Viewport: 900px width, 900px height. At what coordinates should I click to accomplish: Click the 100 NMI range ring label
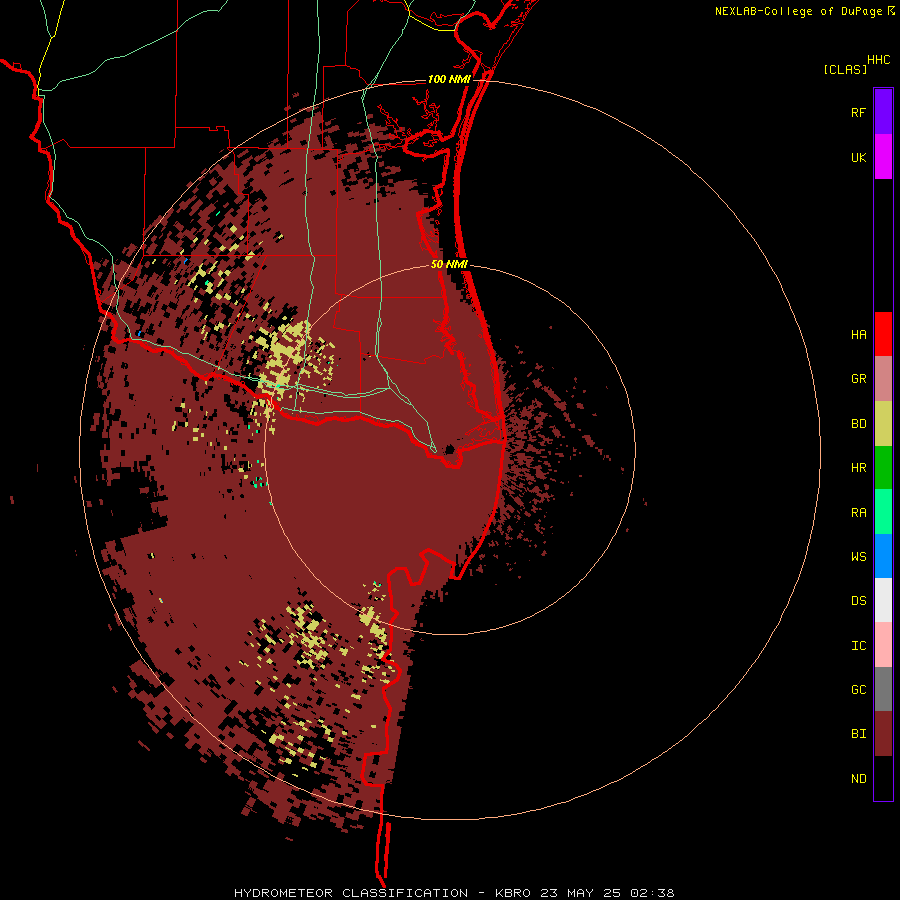[449, 79]
